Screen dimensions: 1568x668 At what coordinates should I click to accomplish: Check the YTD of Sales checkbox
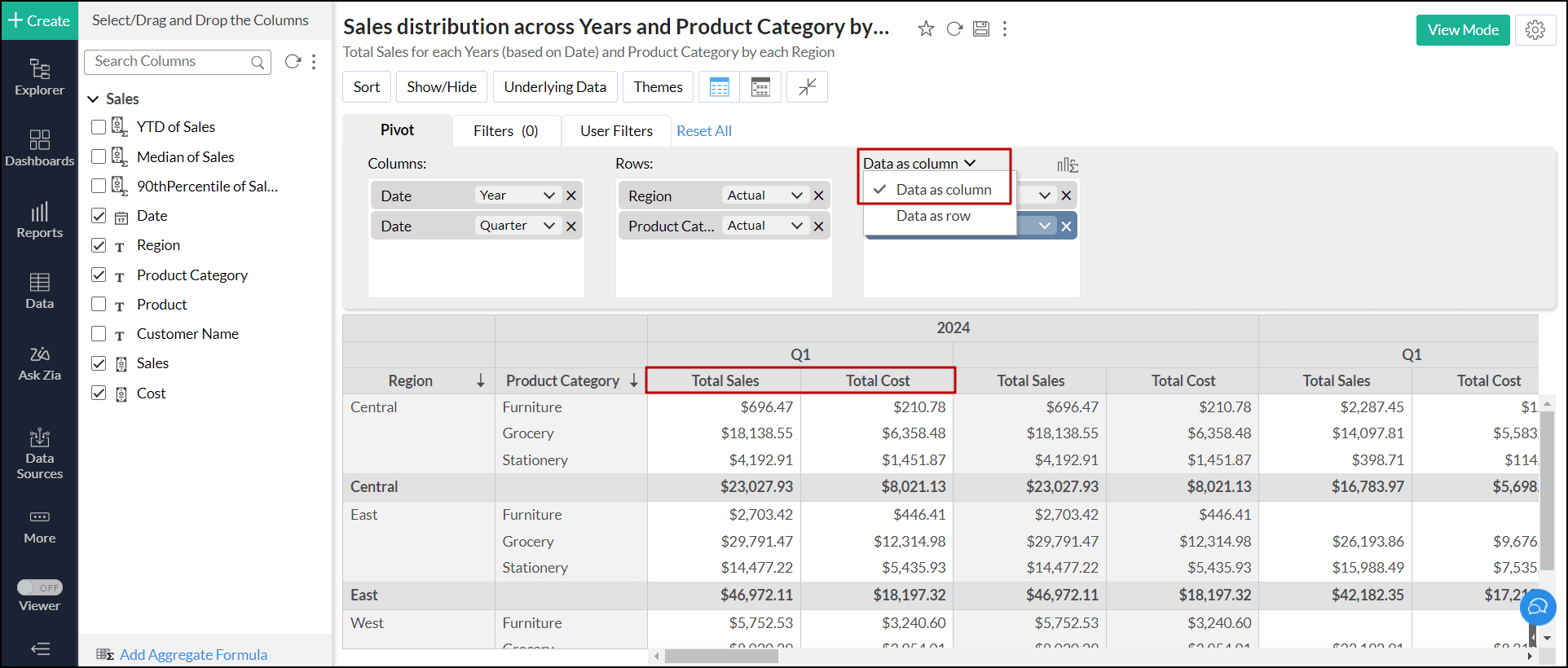tap(99, 127)
